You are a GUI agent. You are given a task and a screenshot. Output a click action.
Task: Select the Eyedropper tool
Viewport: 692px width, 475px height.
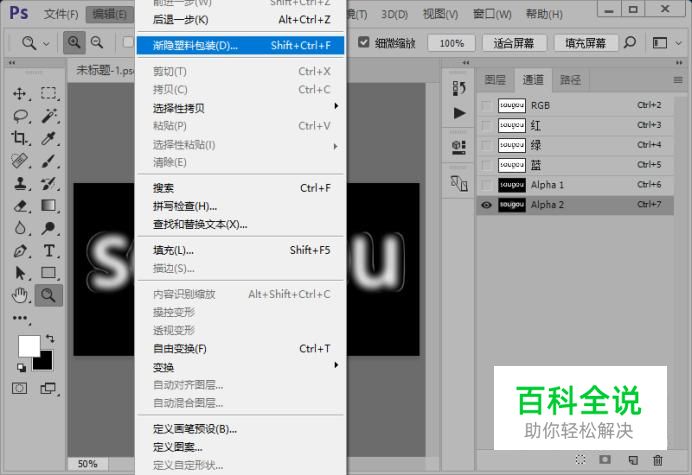pos(49,138)
